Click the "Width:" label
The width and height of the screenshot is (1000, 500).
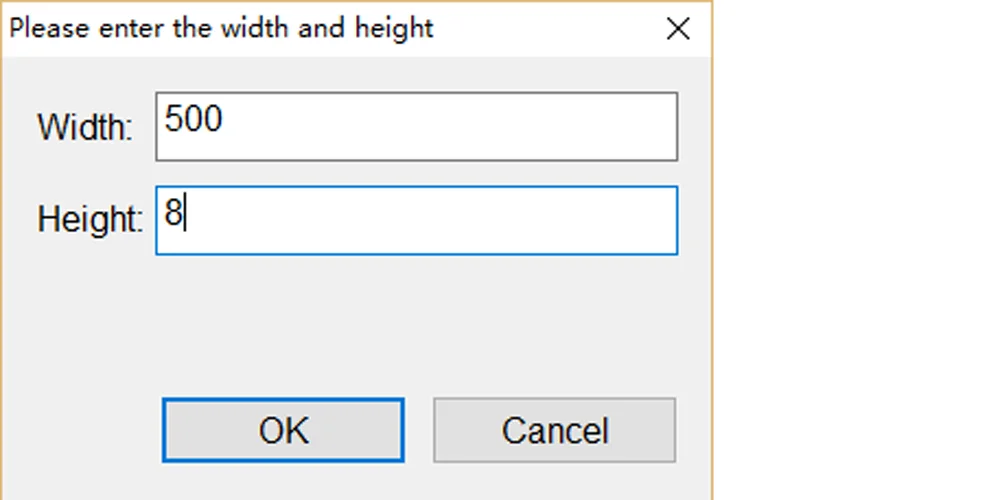[x=85, y=128]
